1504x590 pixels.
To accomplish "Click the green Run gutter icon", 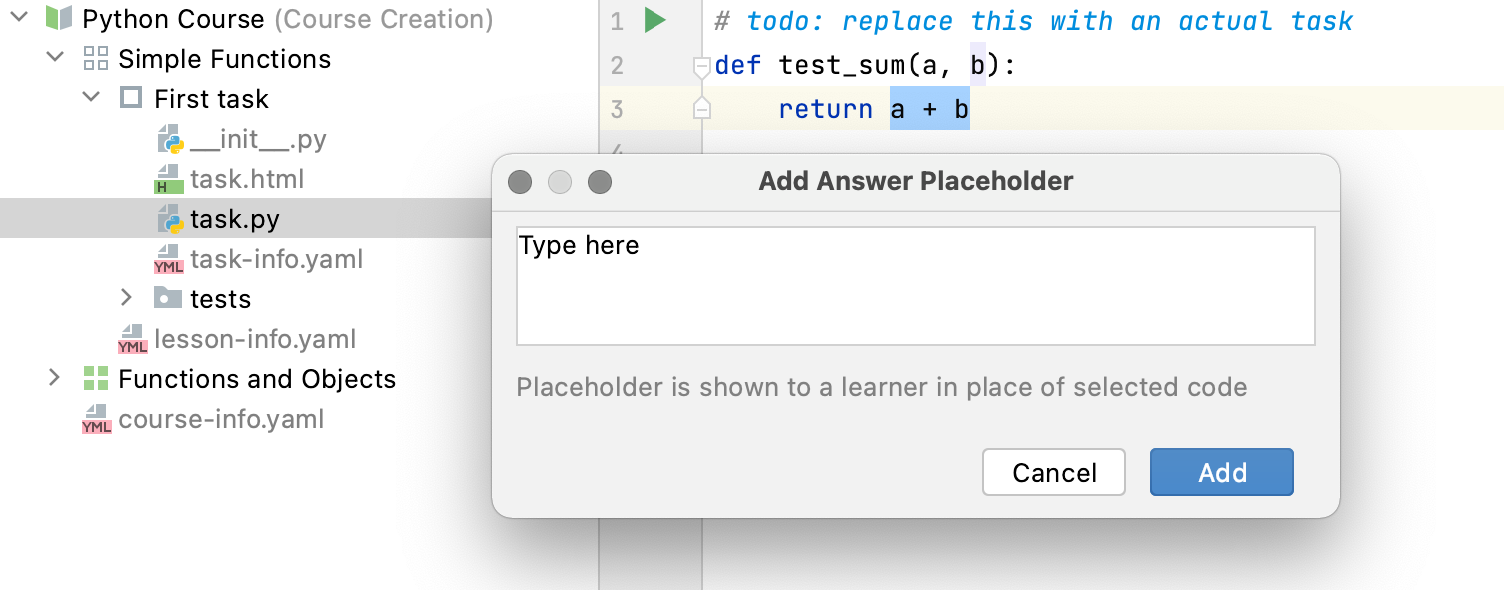I will pos(655,20).
